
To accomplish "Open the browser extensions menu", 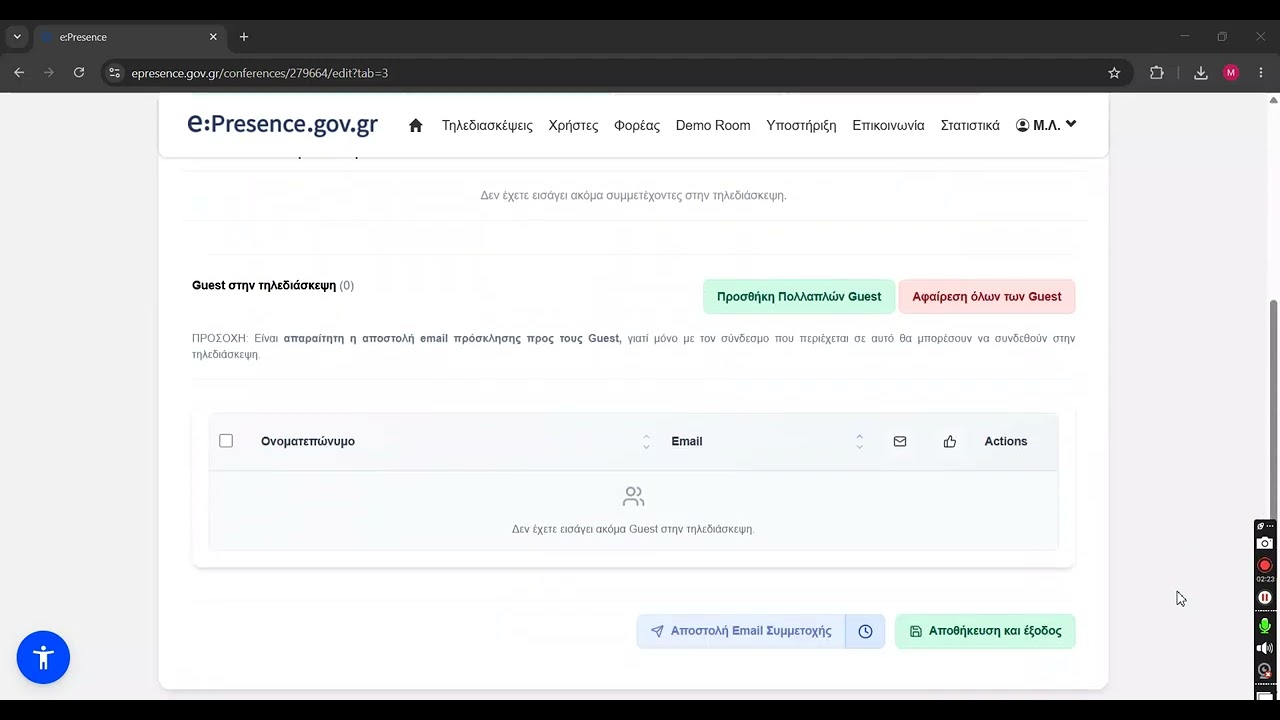I will click(1157, 73).
